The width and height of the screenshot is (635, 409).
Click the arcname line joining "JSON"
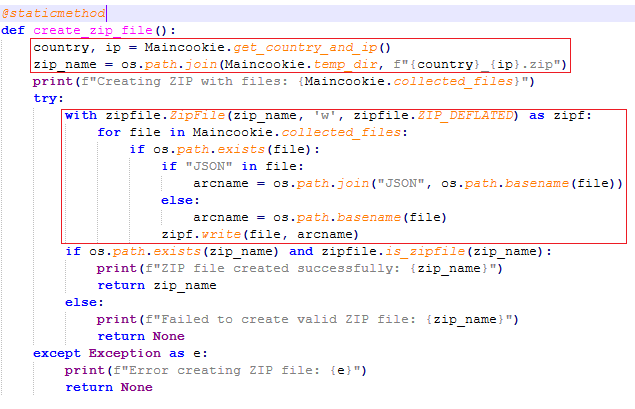408,184
